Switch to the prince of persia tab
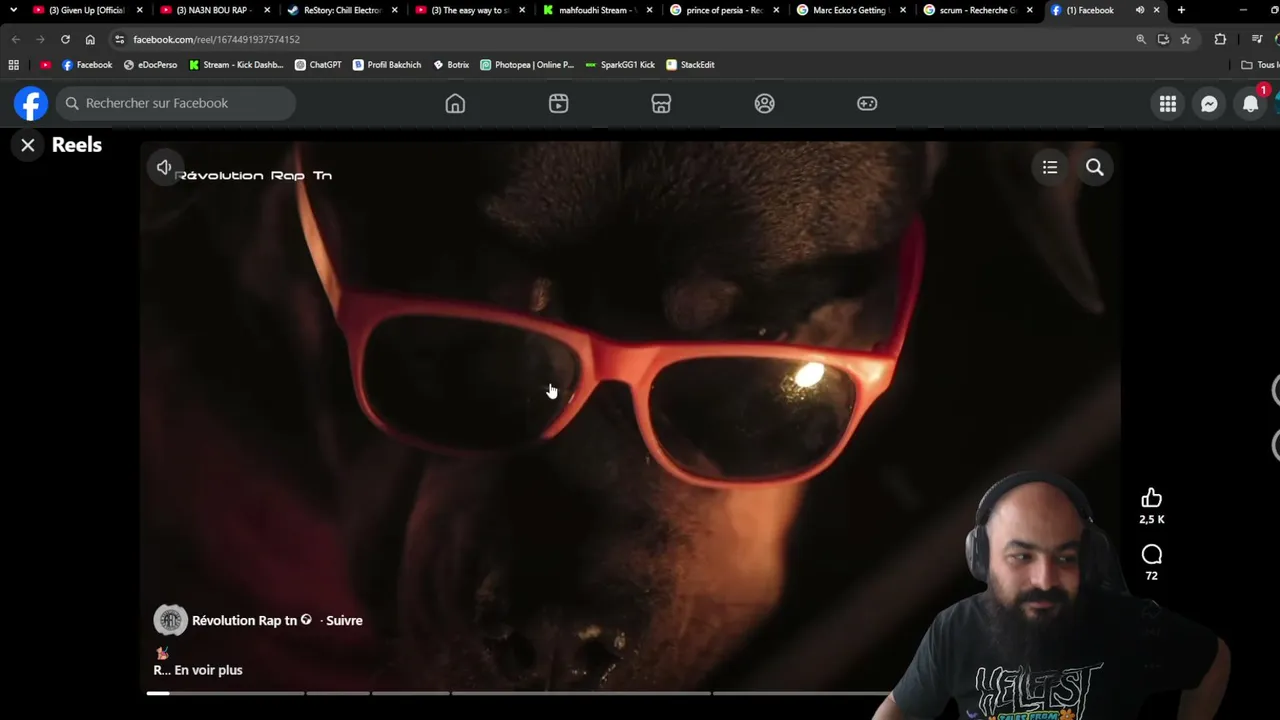 [x=724, y=10]
